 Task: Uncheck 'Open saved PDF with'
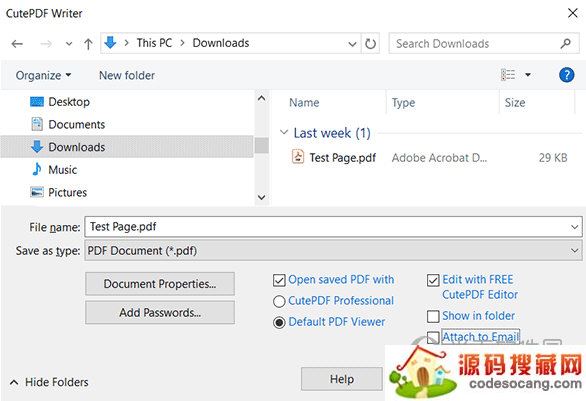279,280
